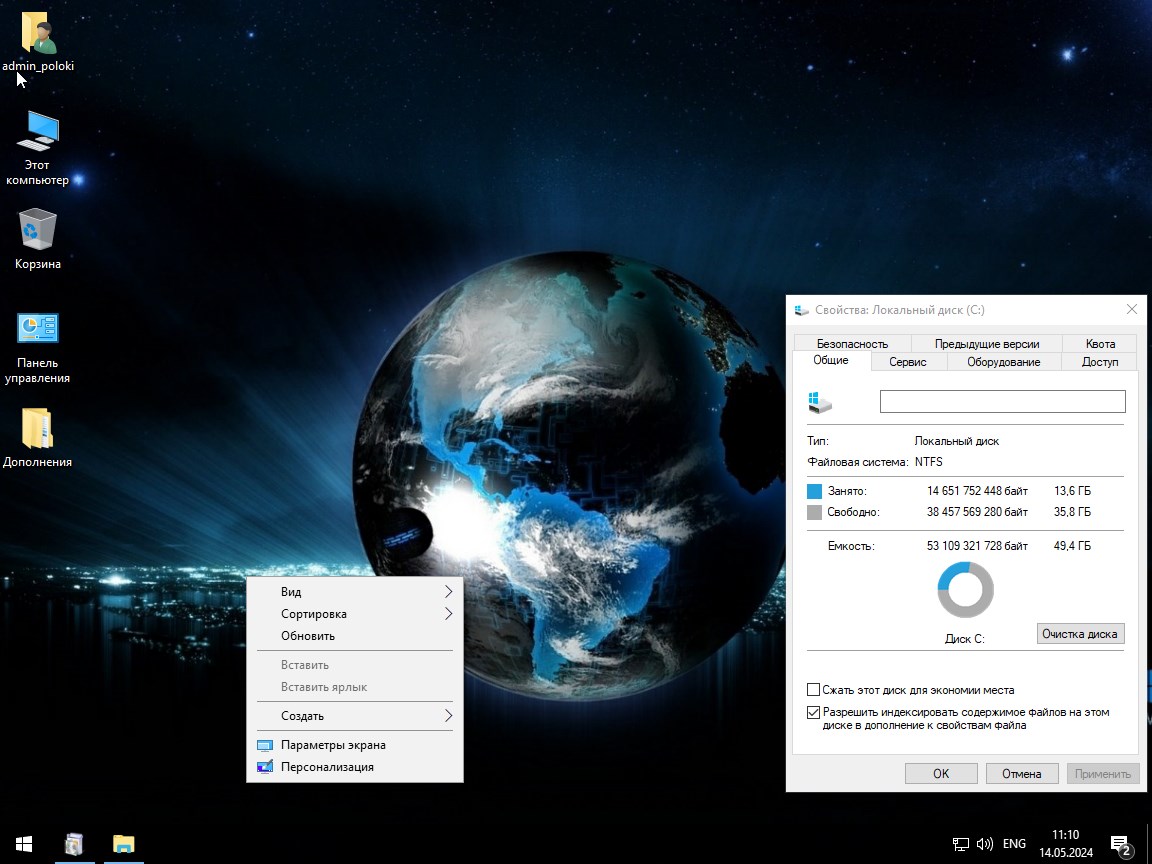Click 14 651 752 448 байт value

(977, 491)
